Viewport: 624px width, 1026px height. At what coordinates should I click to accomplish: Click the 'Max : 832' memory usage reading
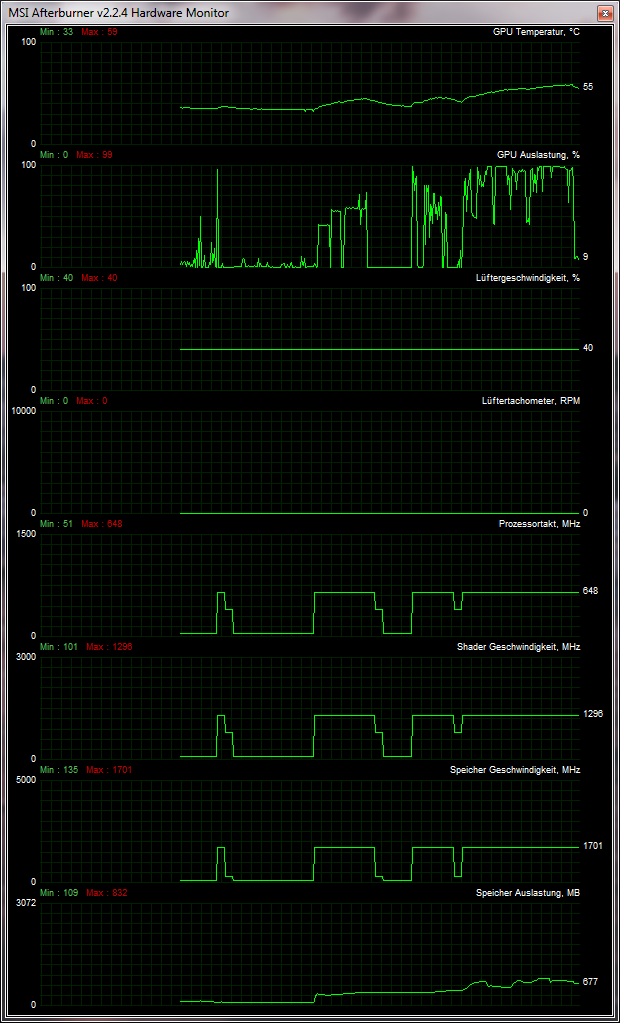pos(107,893)
